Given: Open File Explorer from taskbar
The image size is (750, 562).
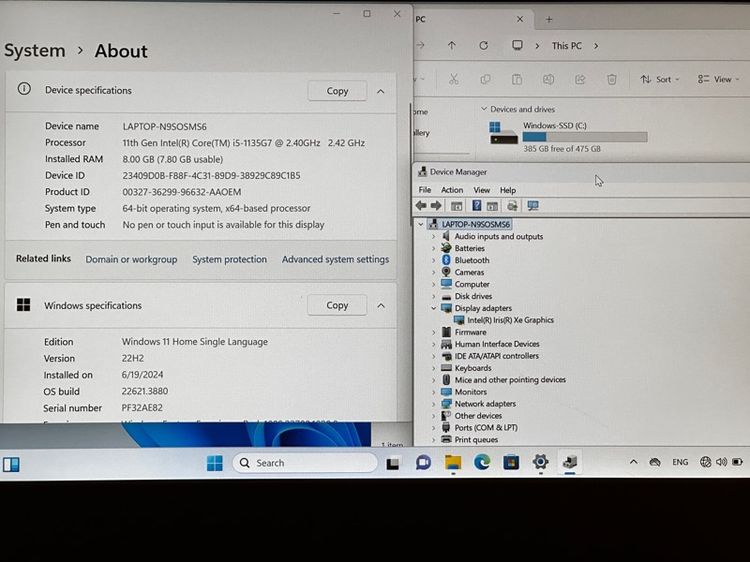Looking at the screenshot, I should 452,463.
